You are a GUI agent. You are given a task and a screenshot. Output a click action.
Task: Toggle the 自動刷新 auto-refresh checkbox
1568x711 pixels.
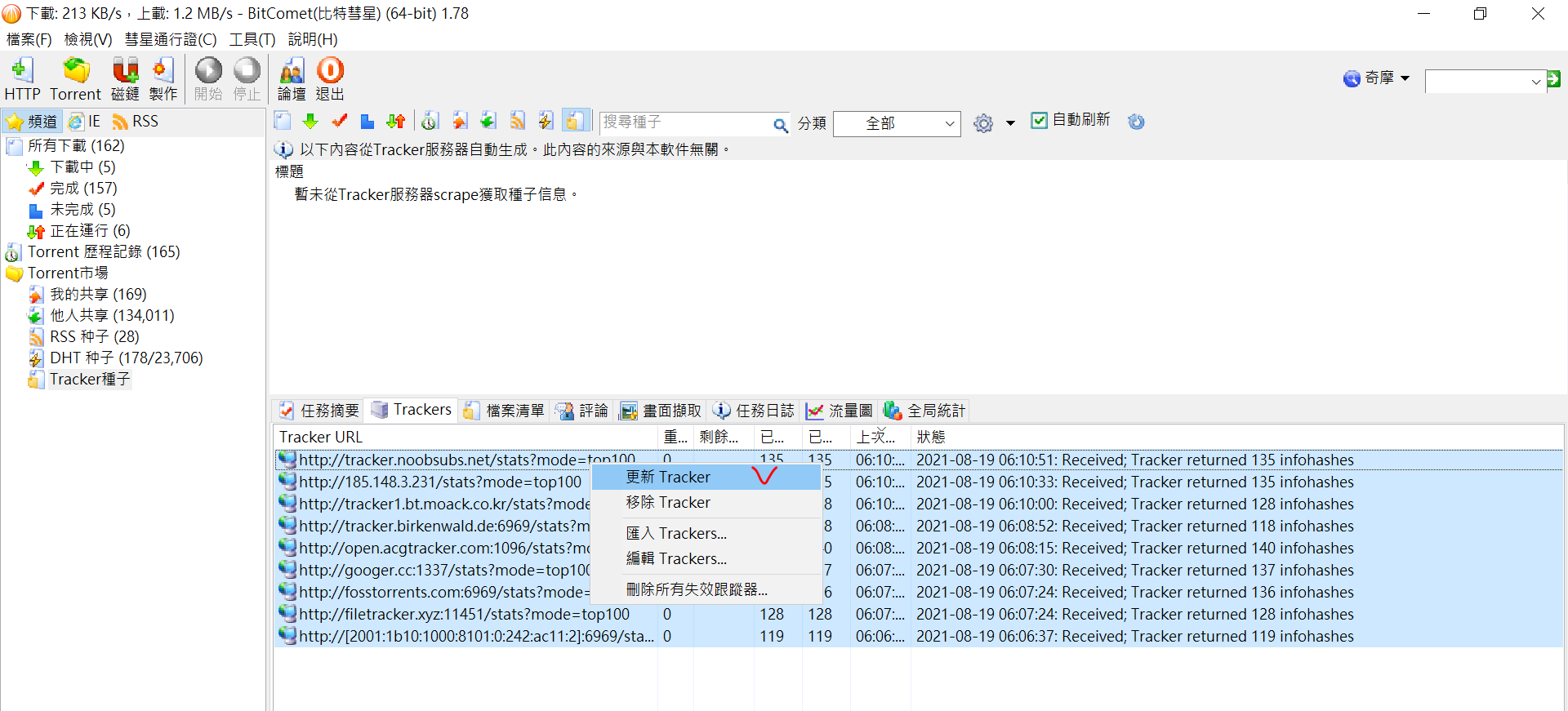click(1039, 121)
